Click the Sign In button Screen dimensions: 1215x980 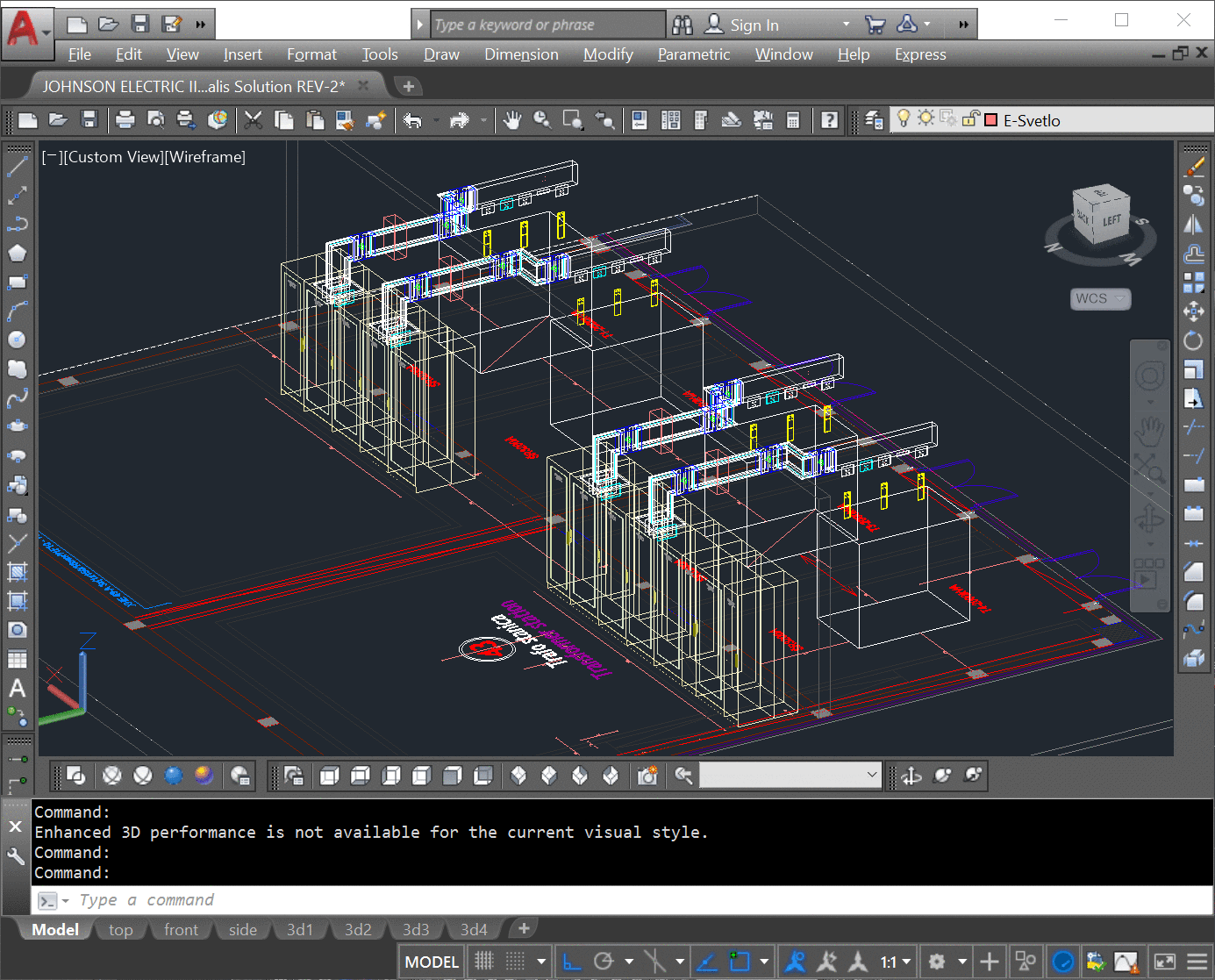[754, 25]
